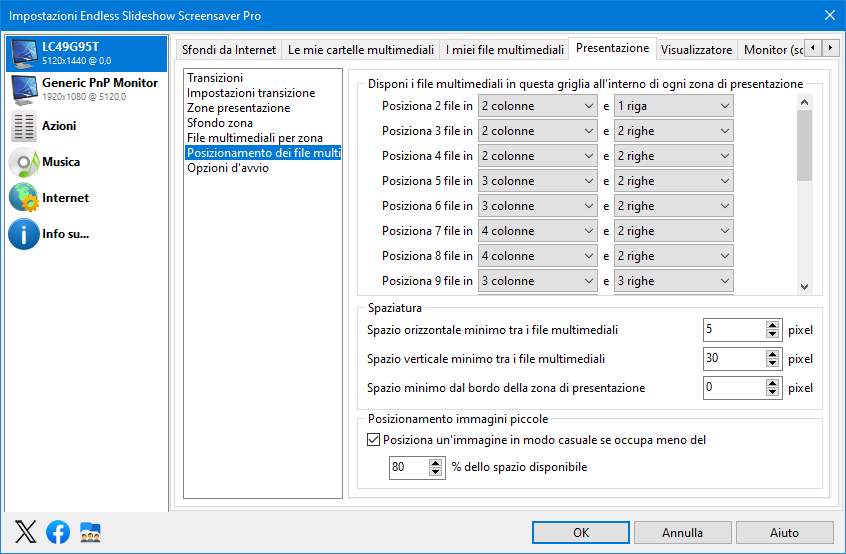This screenshot has height=554, width=846.
Task: Open columns dropdown for Posiziona 5 file
Action: click(537, 181)
